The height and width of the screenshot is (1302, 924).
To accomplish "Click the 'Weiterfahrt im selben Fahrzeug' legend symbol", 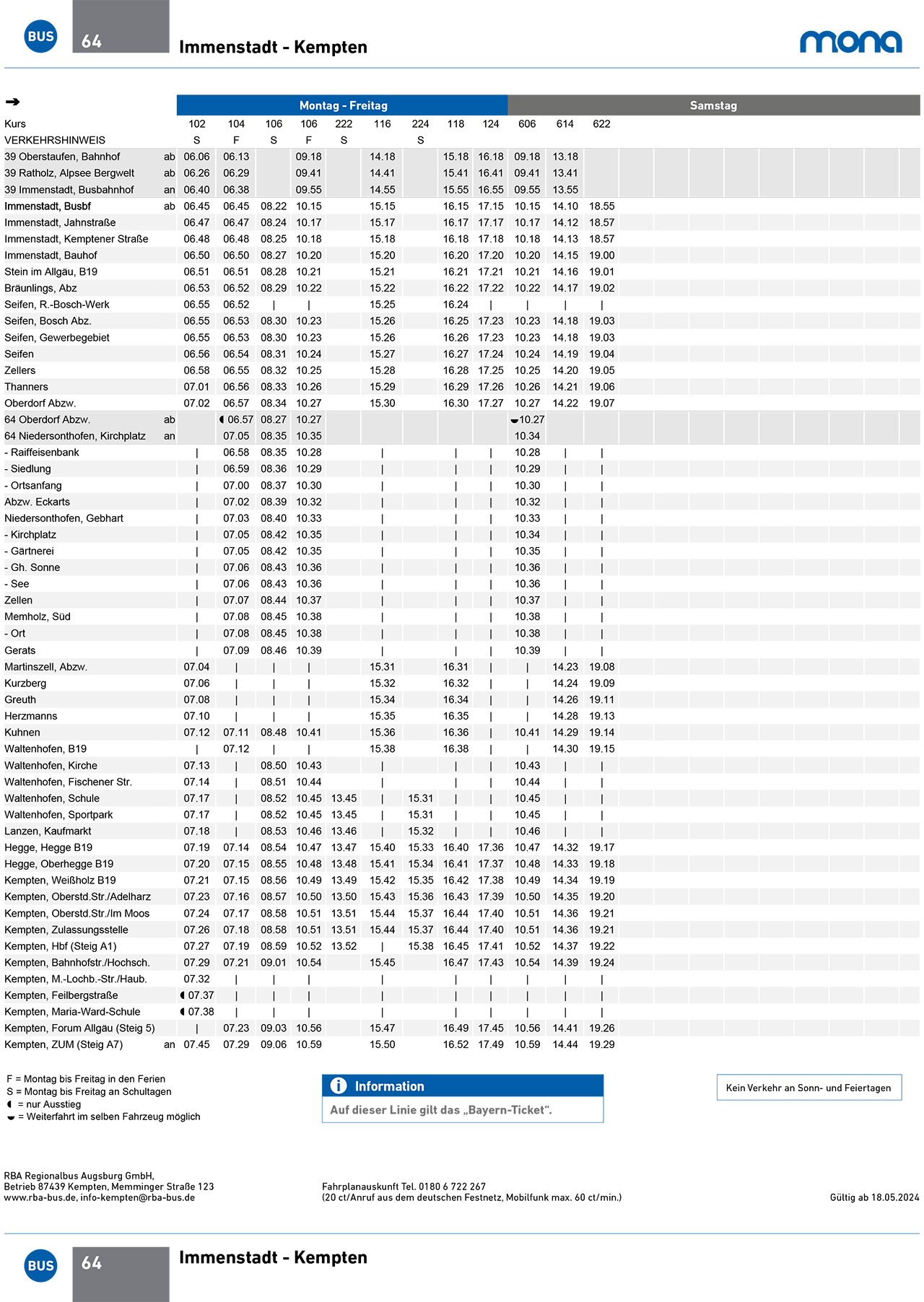I will (x=11, y=1117).
